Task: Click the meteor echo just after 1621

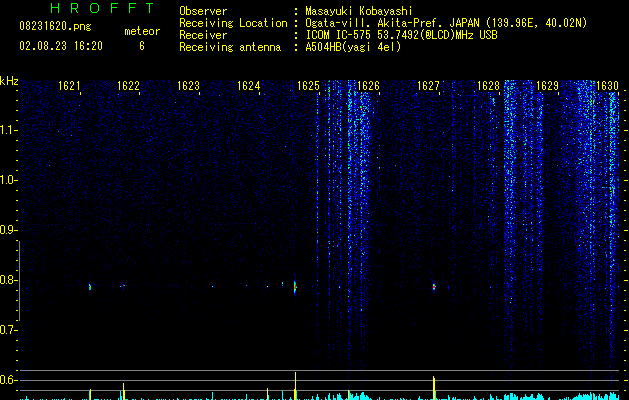Action: pyautogui.click(x=90, y=286)
